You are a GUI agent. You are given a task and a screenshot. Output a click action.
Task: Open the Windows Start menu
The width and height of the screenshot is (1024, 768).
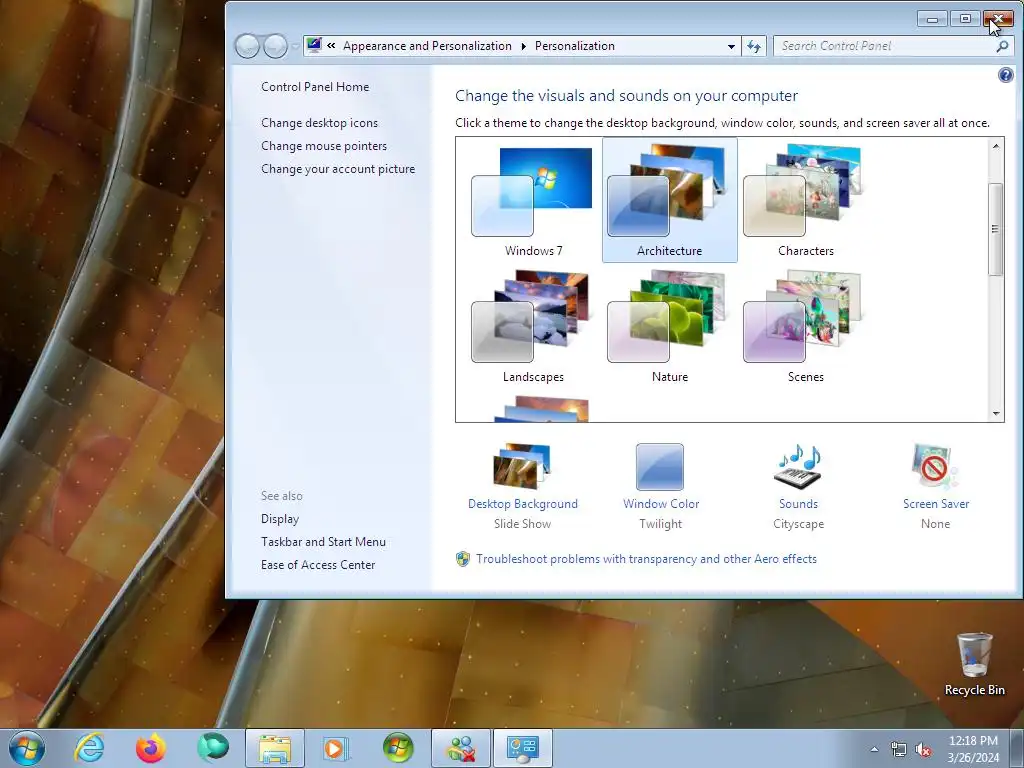pos(27,748)
